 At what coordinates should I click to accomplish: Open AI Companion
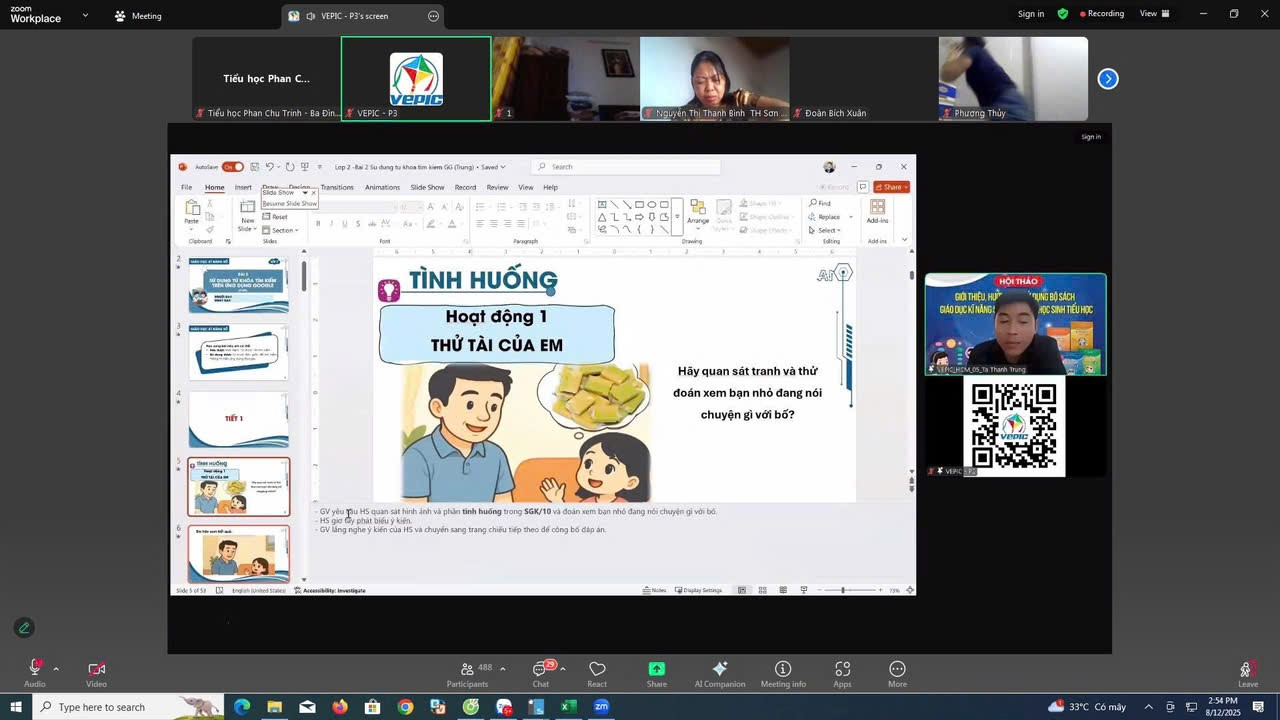(x=719, y=670)
